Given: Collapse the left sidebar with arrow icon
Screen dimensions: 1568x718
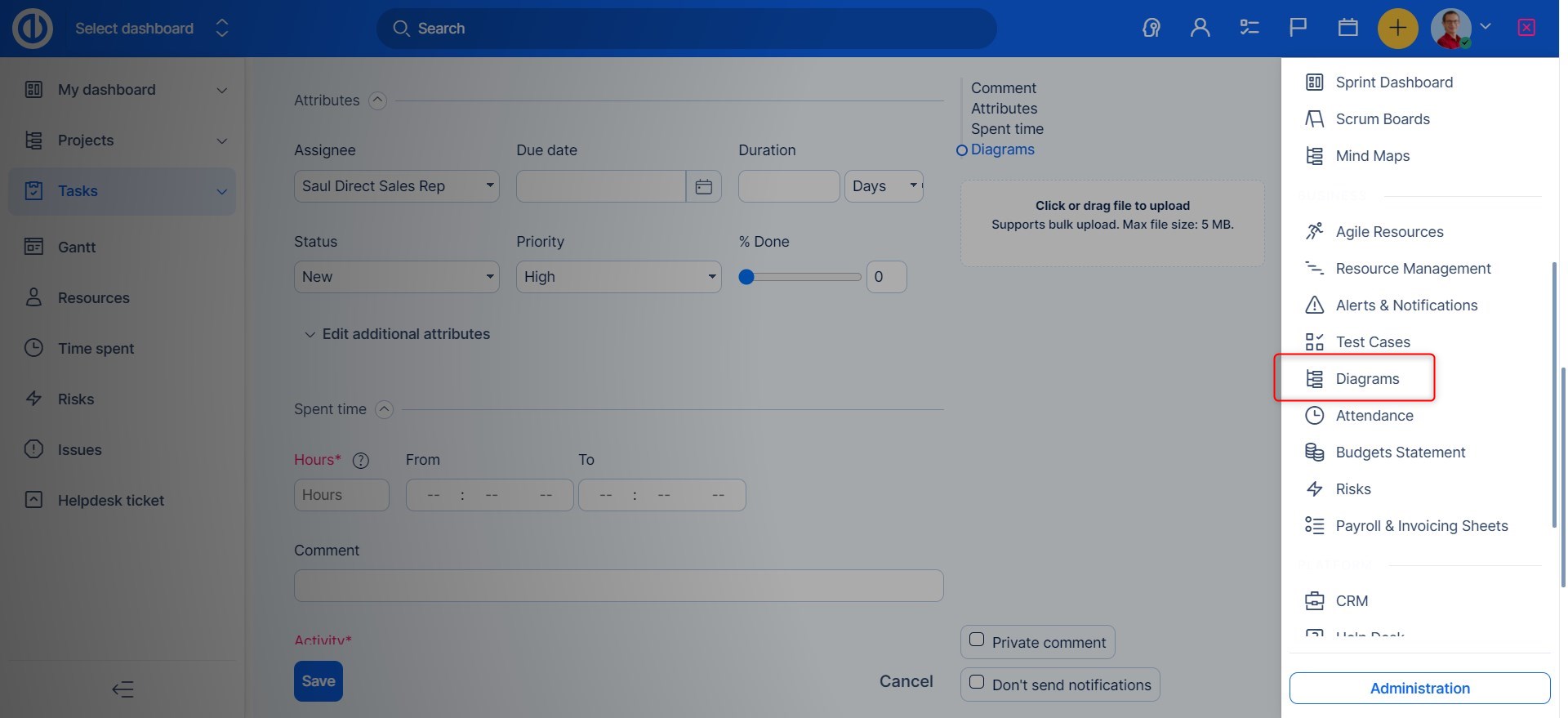Looking at the screenshot, I should click(122, 689).
